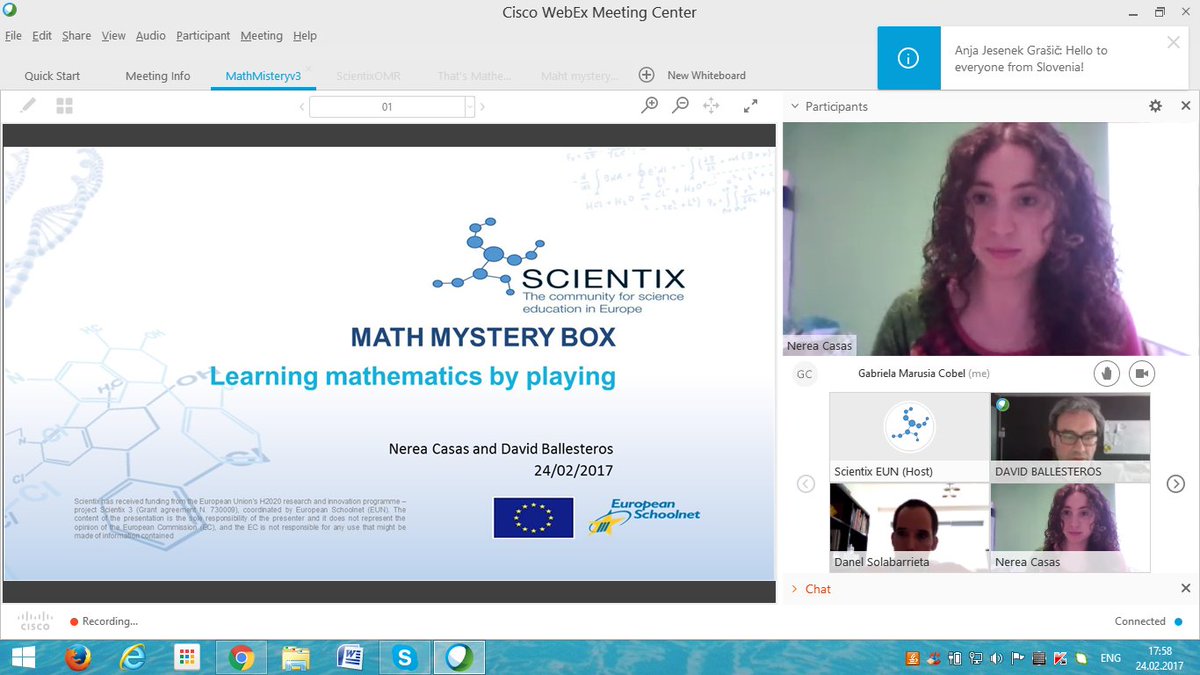Image resolution: width=1200 pixels, height=675 pixels.
Task: Click the volume icon in system tray
Action: pos(996,658)
